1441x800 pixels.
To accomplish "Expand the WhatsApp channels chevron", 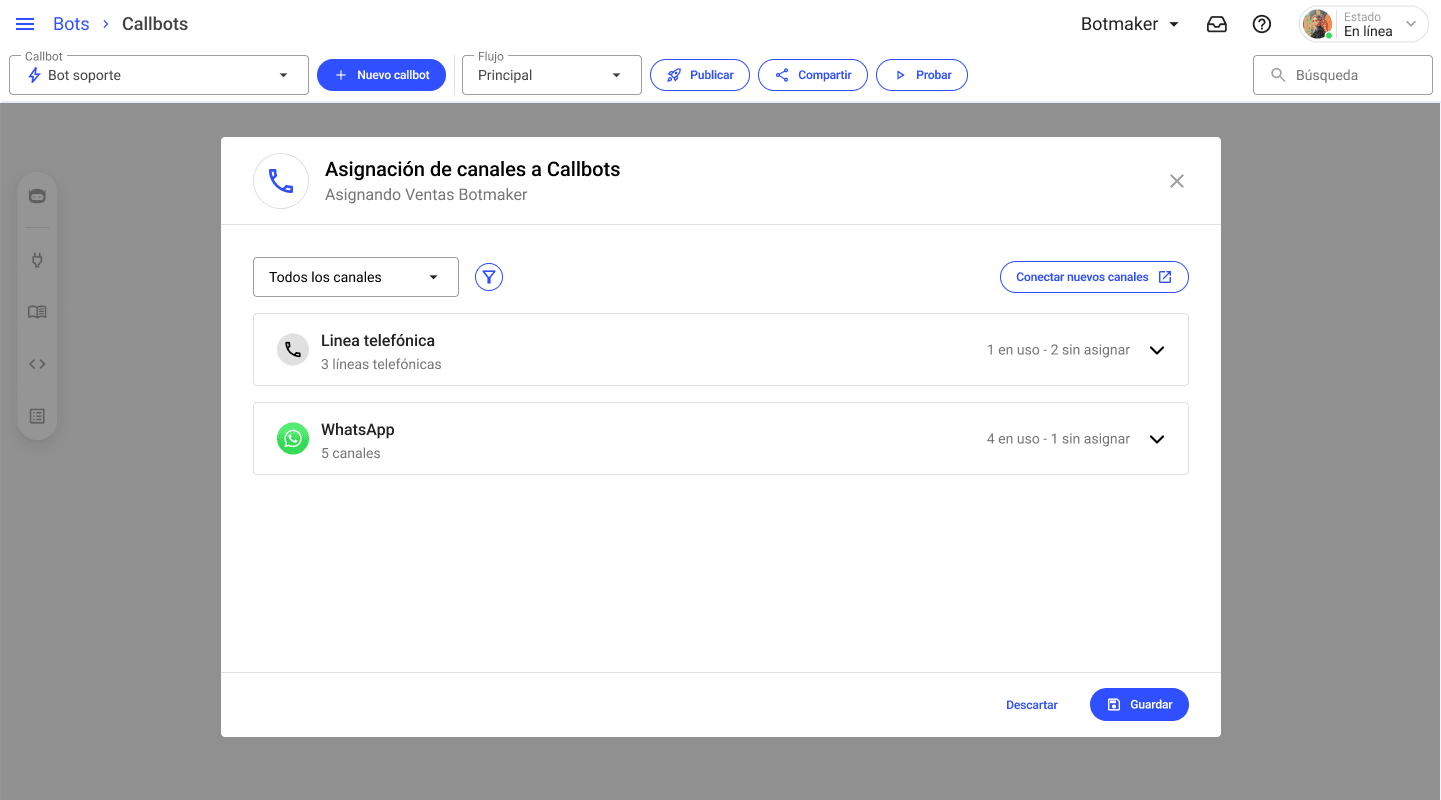I will (1157, 439).
